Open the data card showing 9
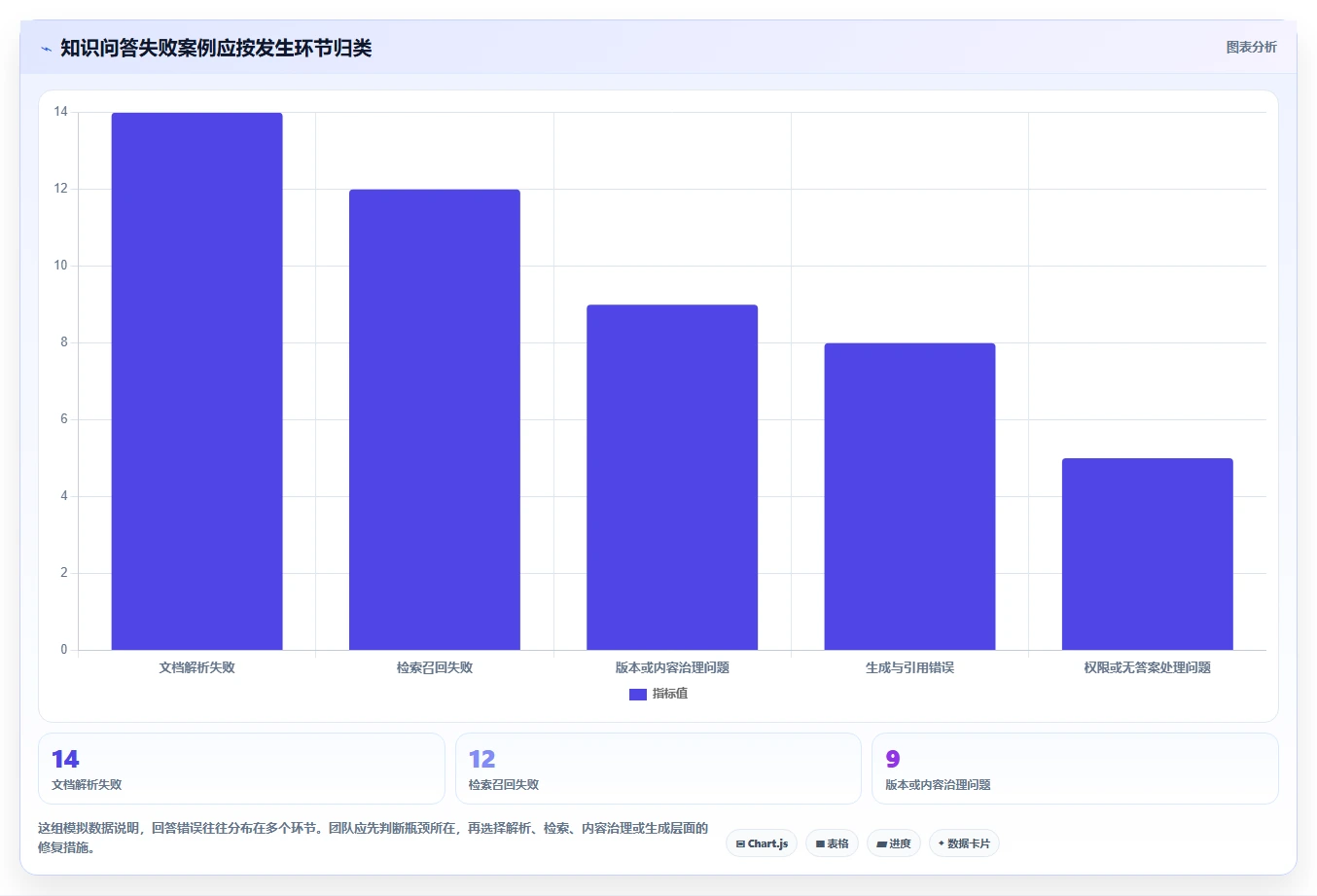The width and height of the screenshot is (1317, 896). click(x=1075, y=769)
